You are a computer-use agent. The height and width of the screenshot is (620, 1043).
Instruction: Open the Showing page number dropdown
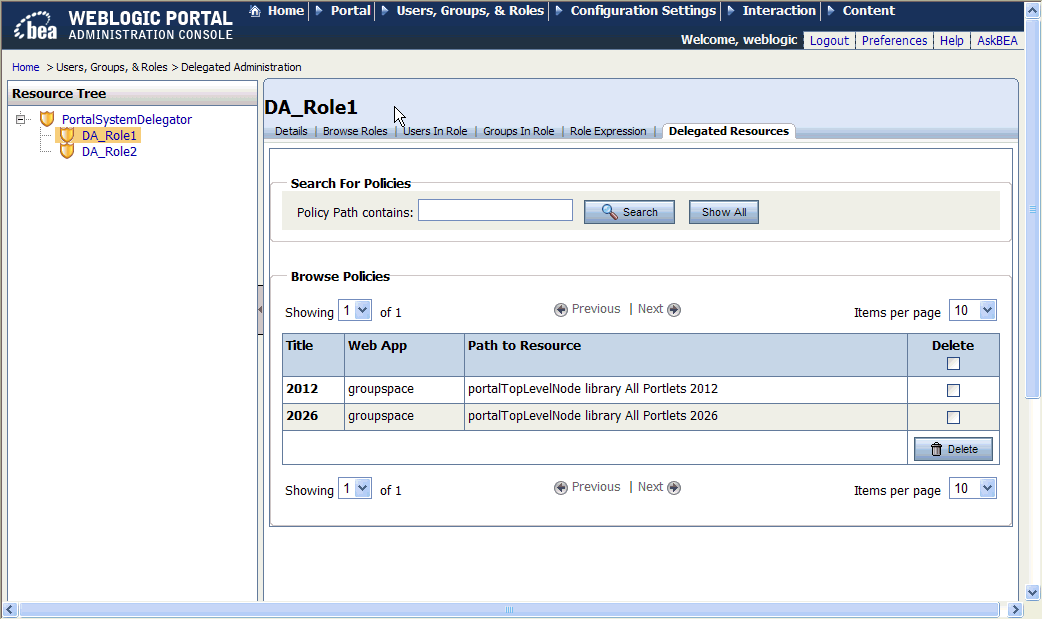(x=354, y=311)
